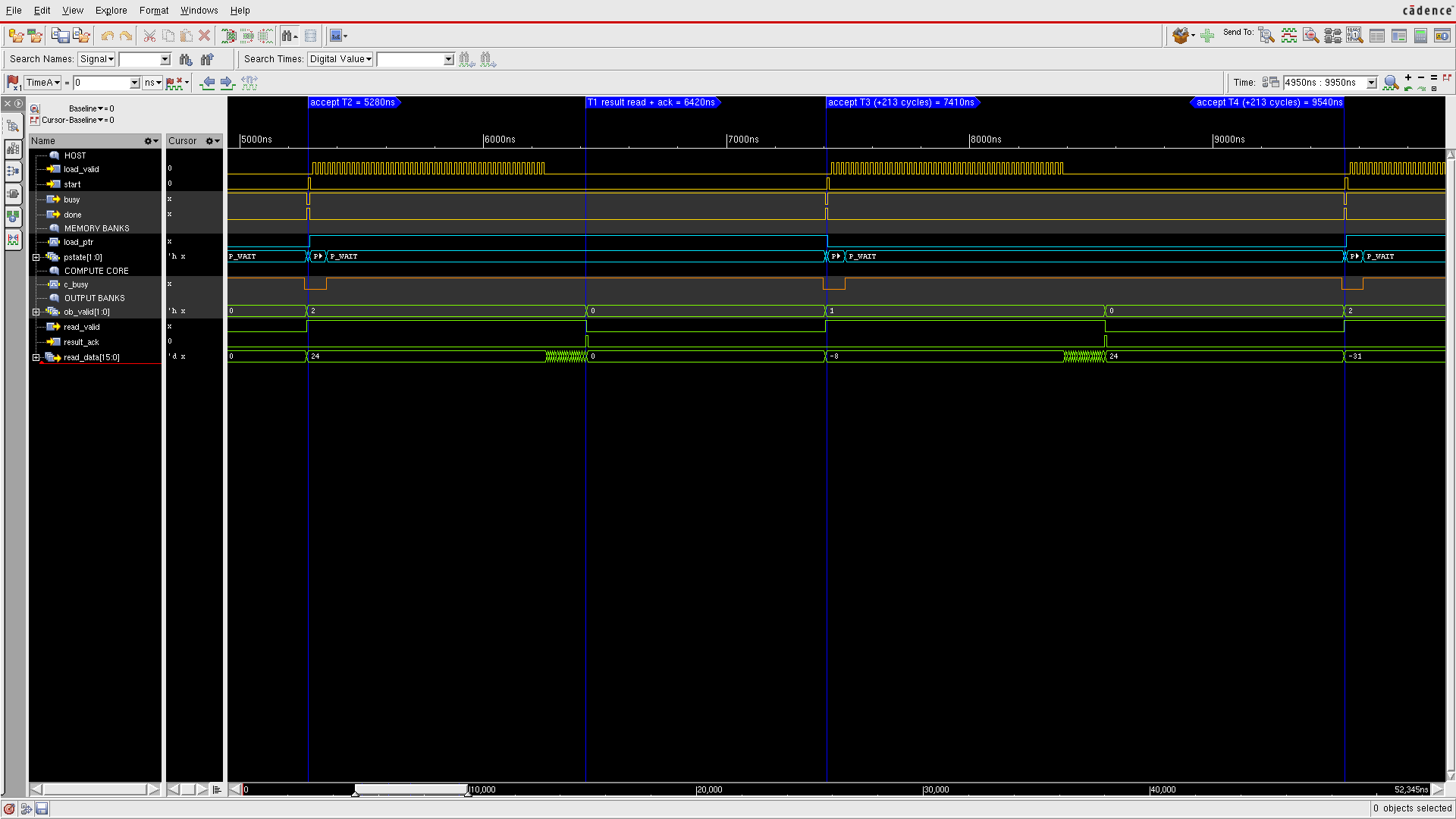This screenshot has width=1456, height=819.
Task: Search names forward with the binoculars-down icon
Action: (x=185, y=59)
